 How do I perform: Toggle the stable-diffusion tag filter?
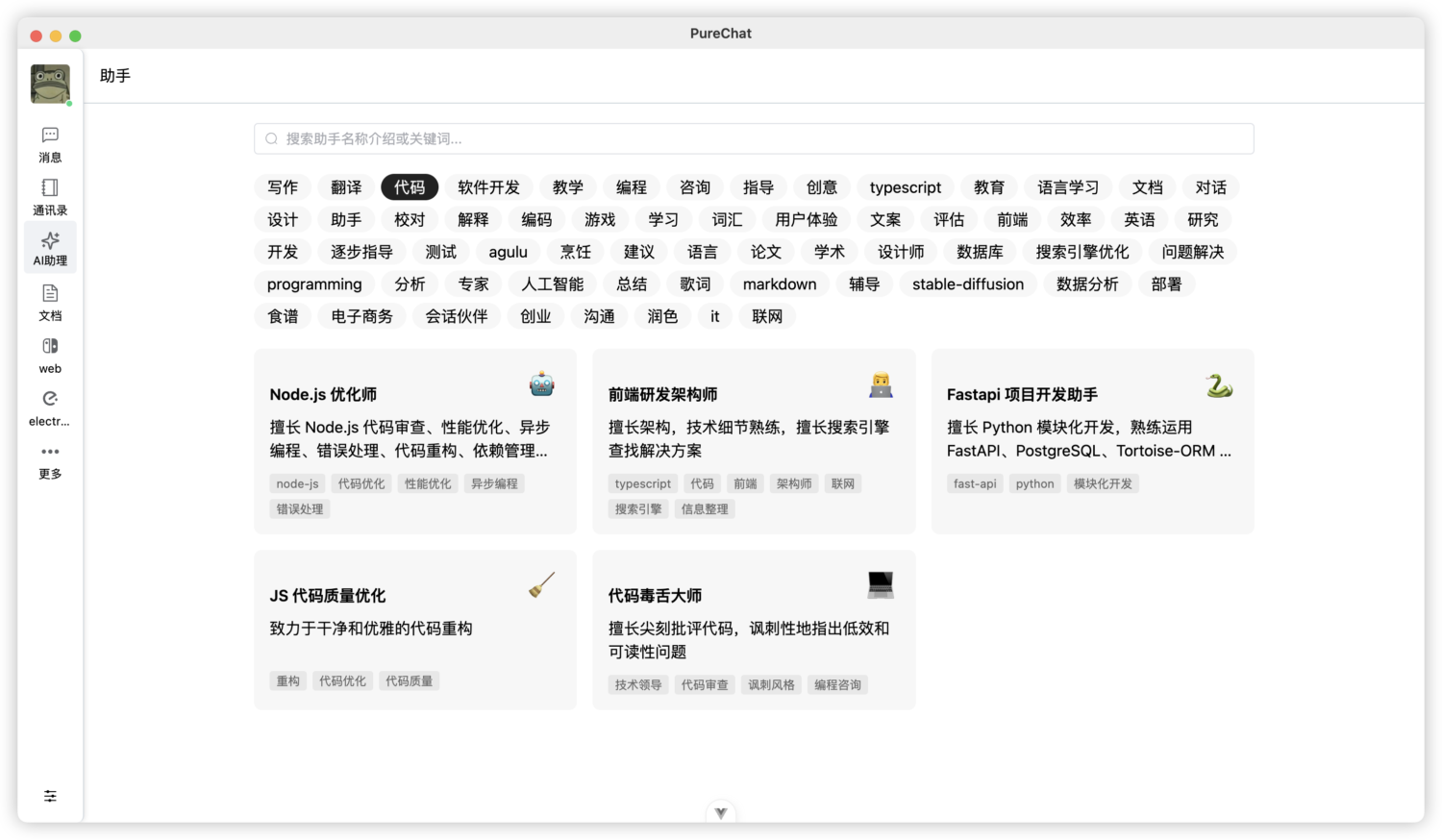[968, 284]
